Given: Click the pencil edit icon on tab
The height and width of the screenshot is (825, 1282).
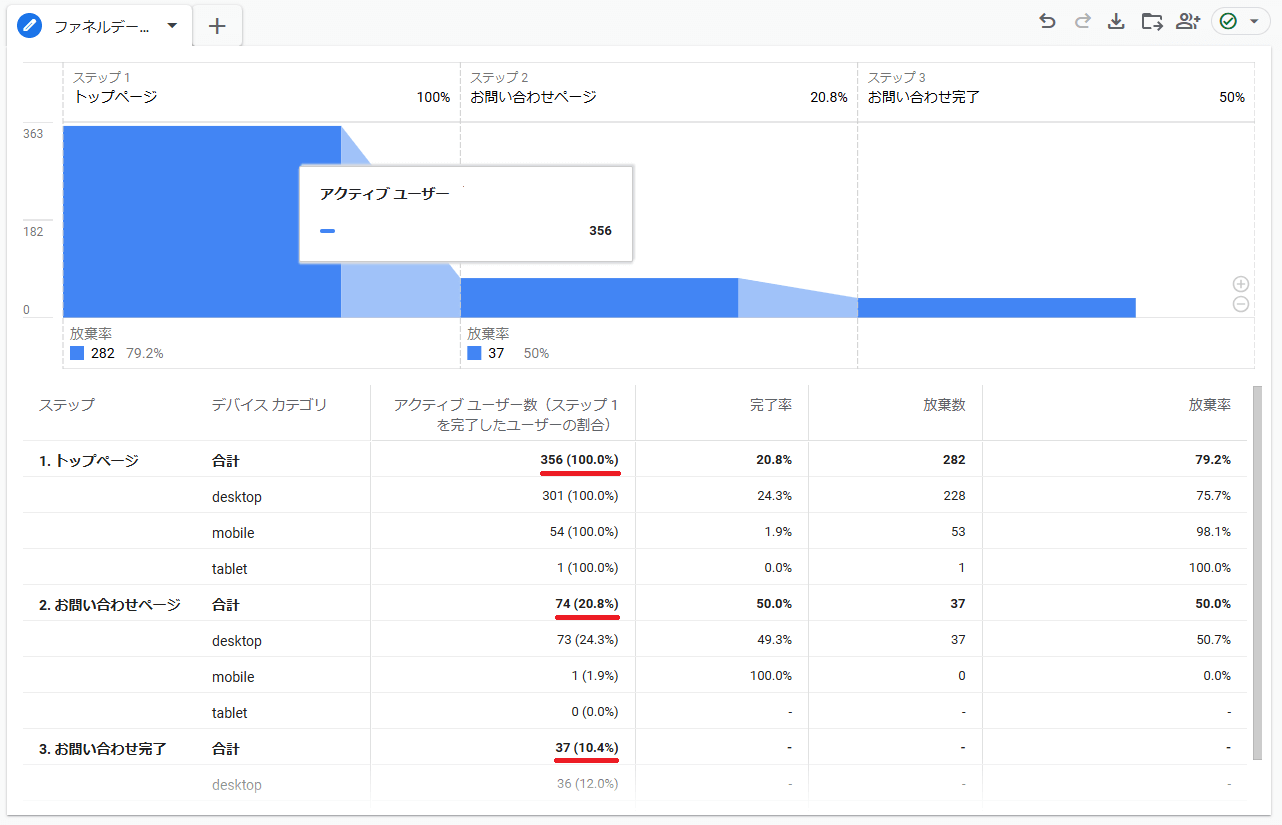Looking at the screenshot, I should point(30,26).
